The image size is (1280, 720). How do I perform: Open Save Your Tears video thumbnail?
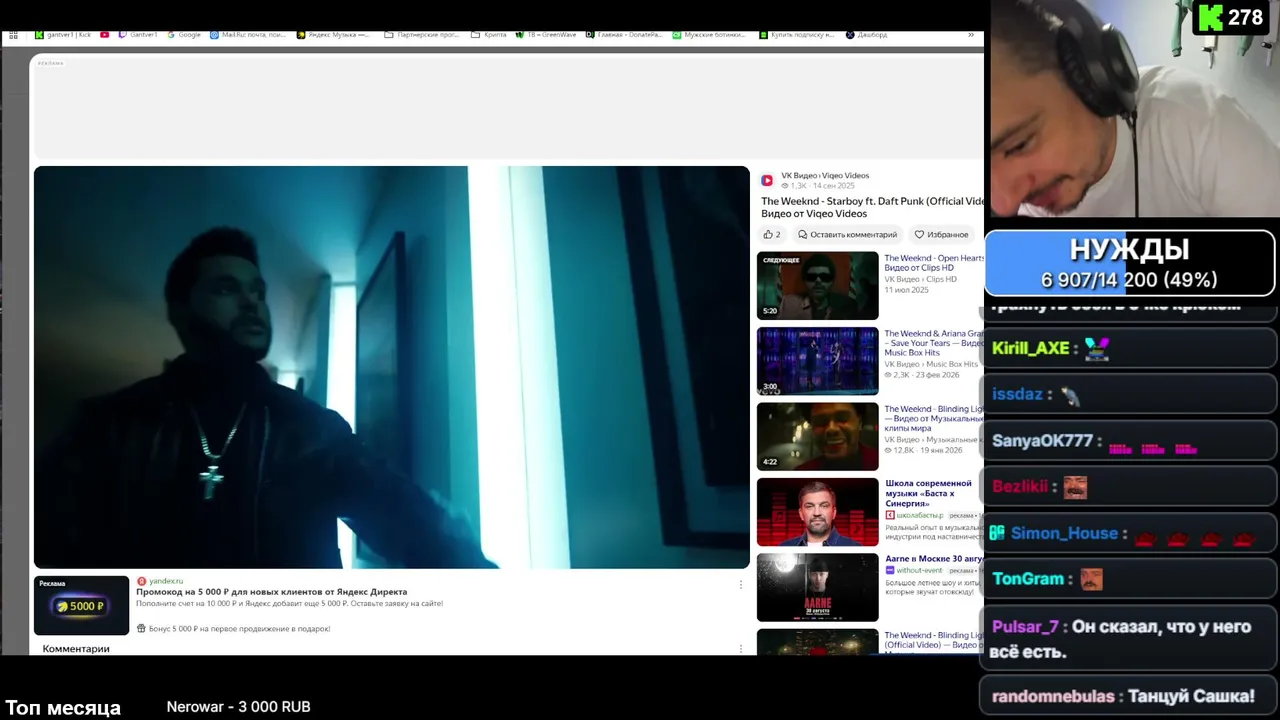(x=818, y=361)
